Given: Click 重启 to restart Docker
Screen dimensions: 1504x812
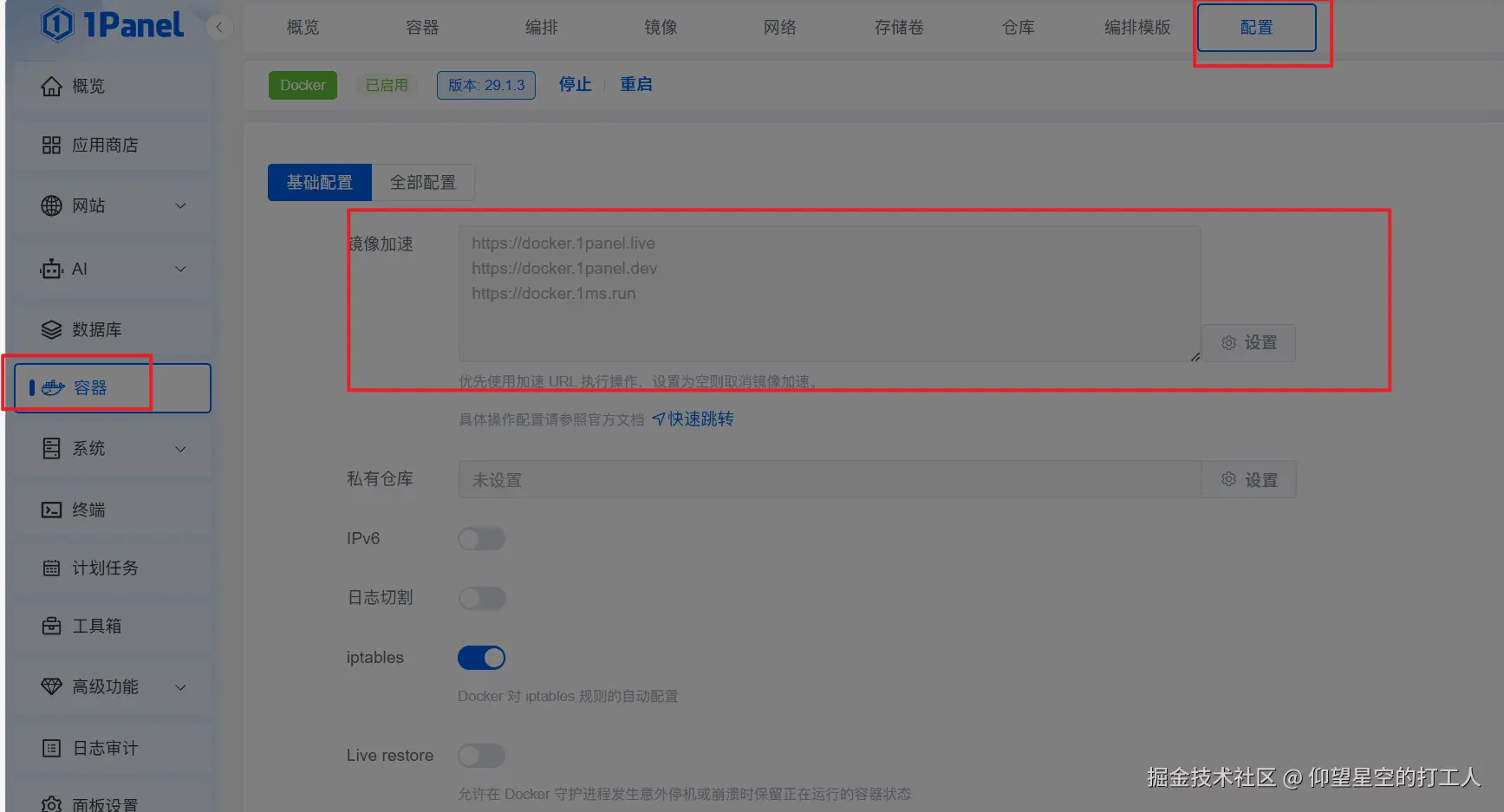Looking at the screenshot, I should (x=636, y=85).
